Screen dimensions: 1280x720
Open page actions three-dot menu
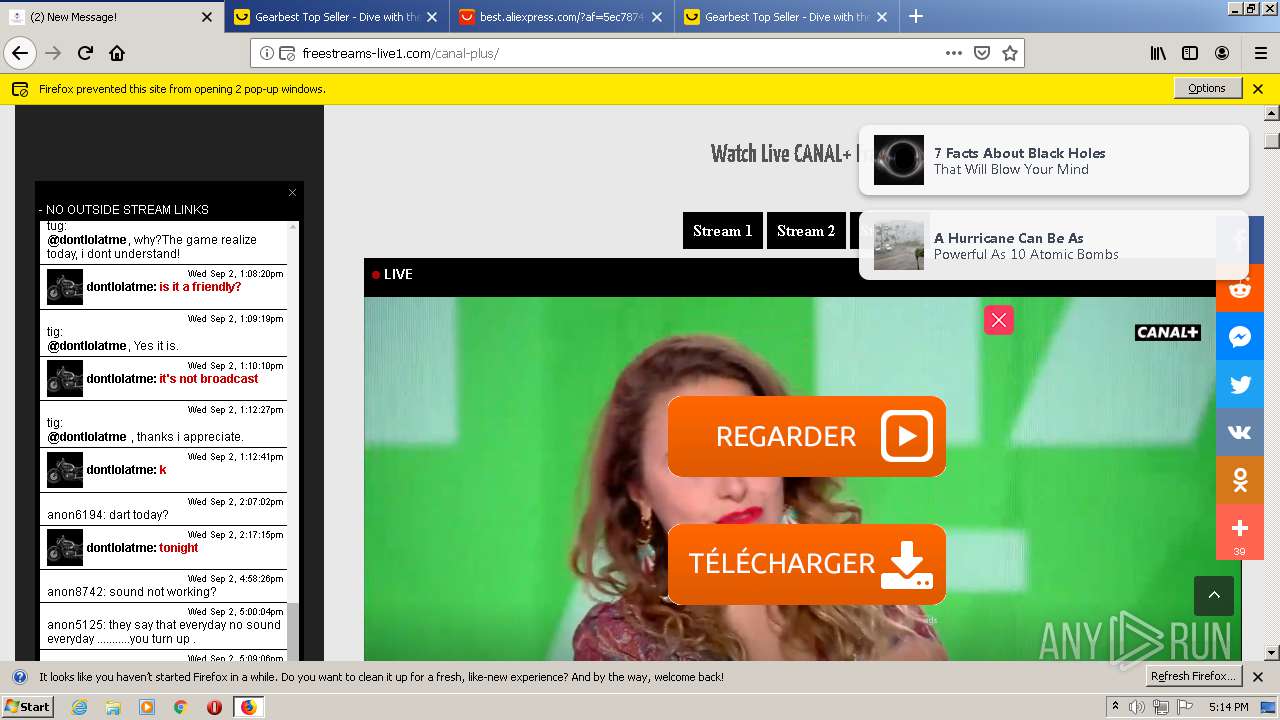tap(954, 53)
